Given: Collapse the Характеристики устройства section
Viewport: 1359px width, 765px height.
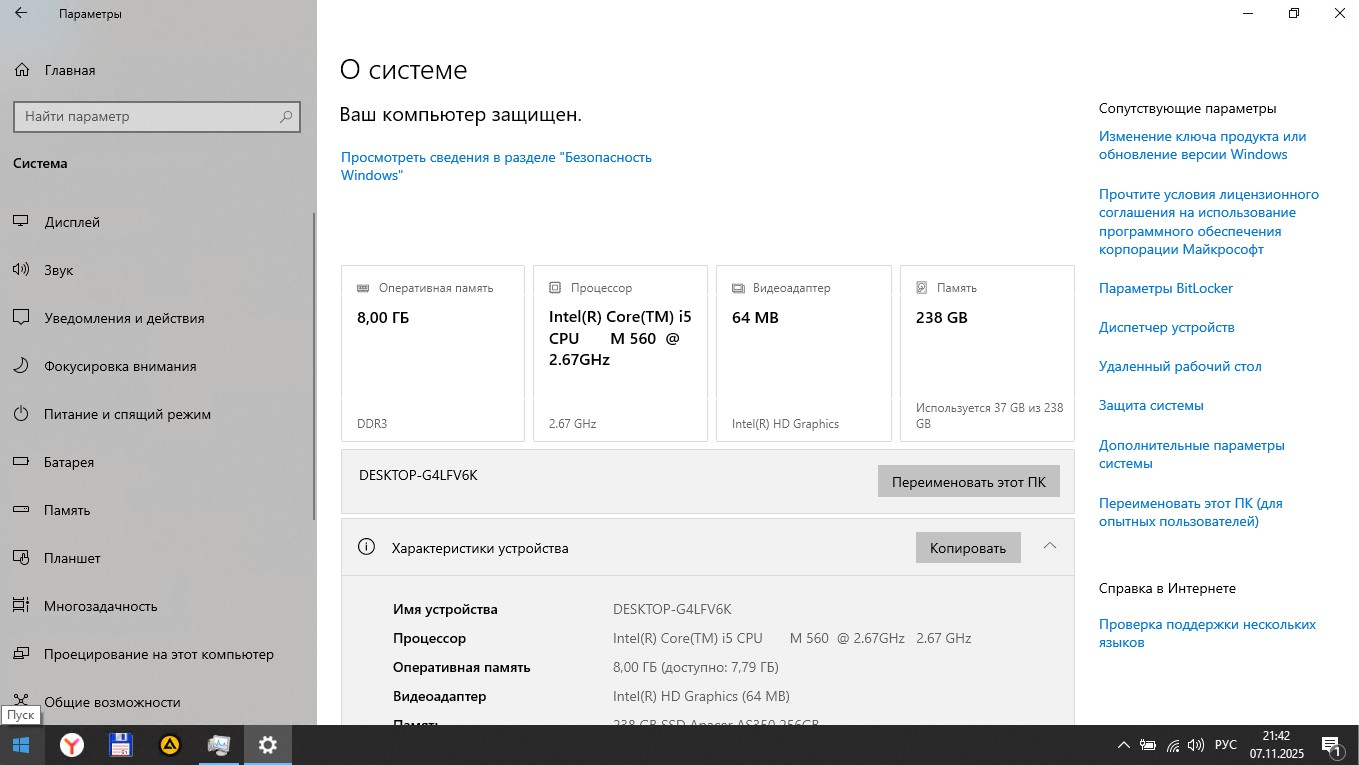Looking at the screenshot, I should [x=1049, y=546].
